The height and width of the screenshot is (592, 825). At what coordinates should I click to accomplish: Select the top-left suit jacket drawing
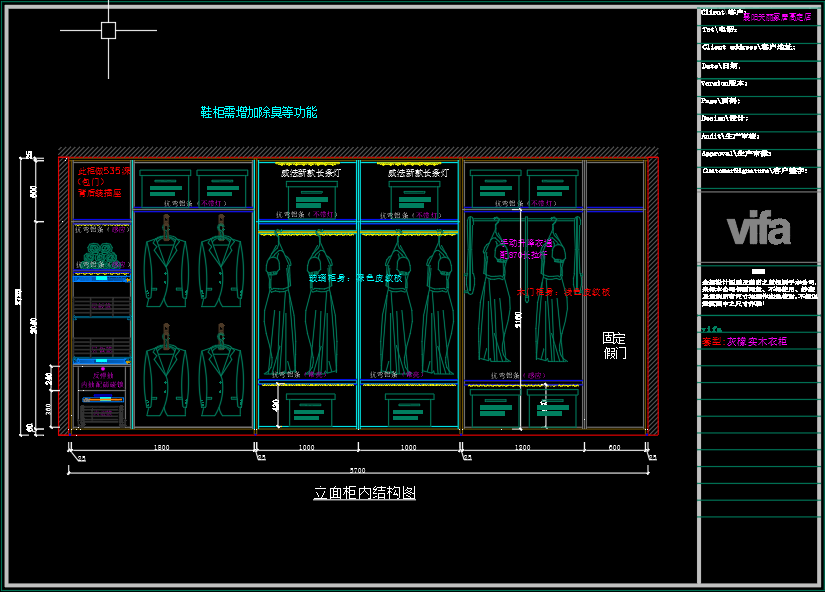pos(165,264)
